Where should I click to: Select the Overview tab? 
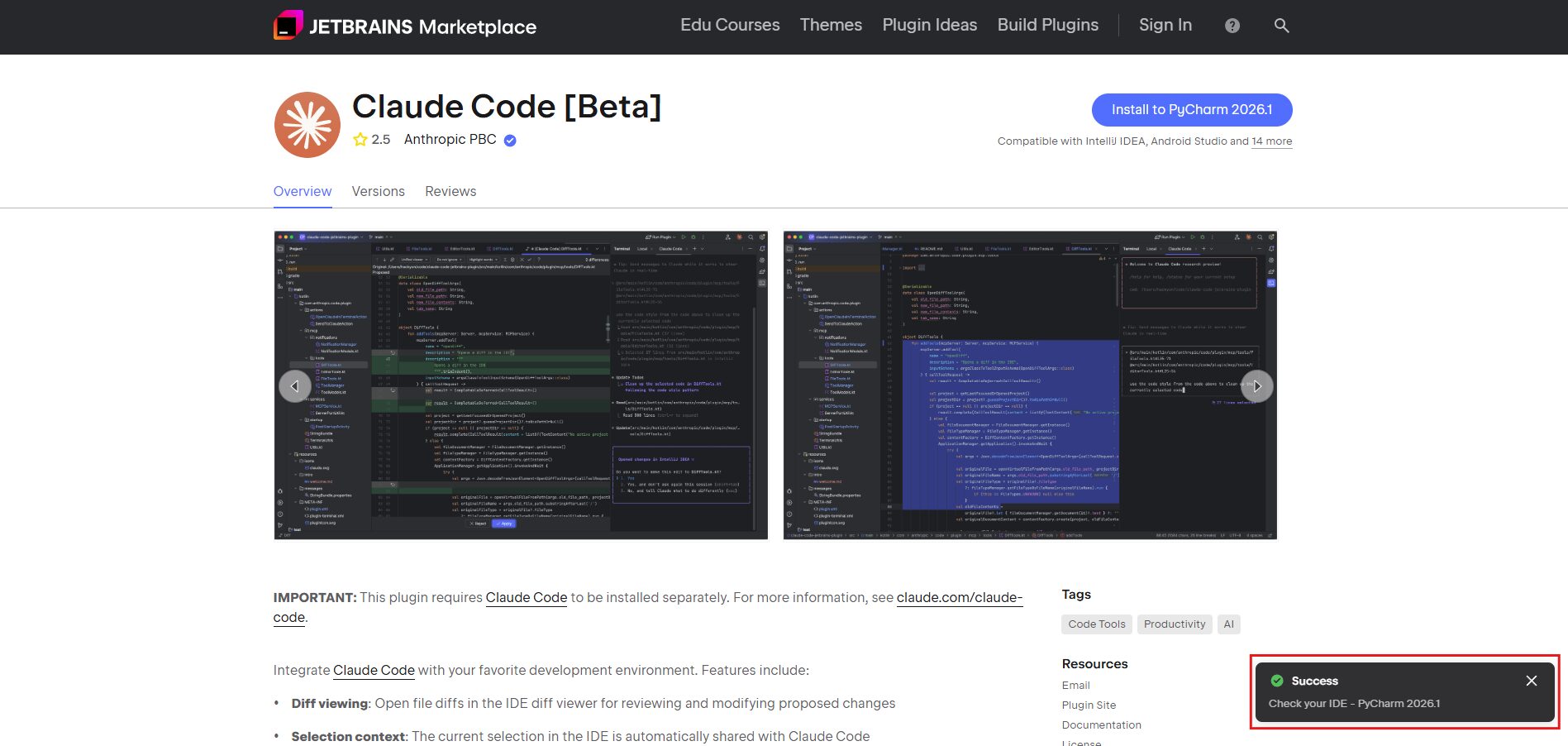click(x=303, y=191)
